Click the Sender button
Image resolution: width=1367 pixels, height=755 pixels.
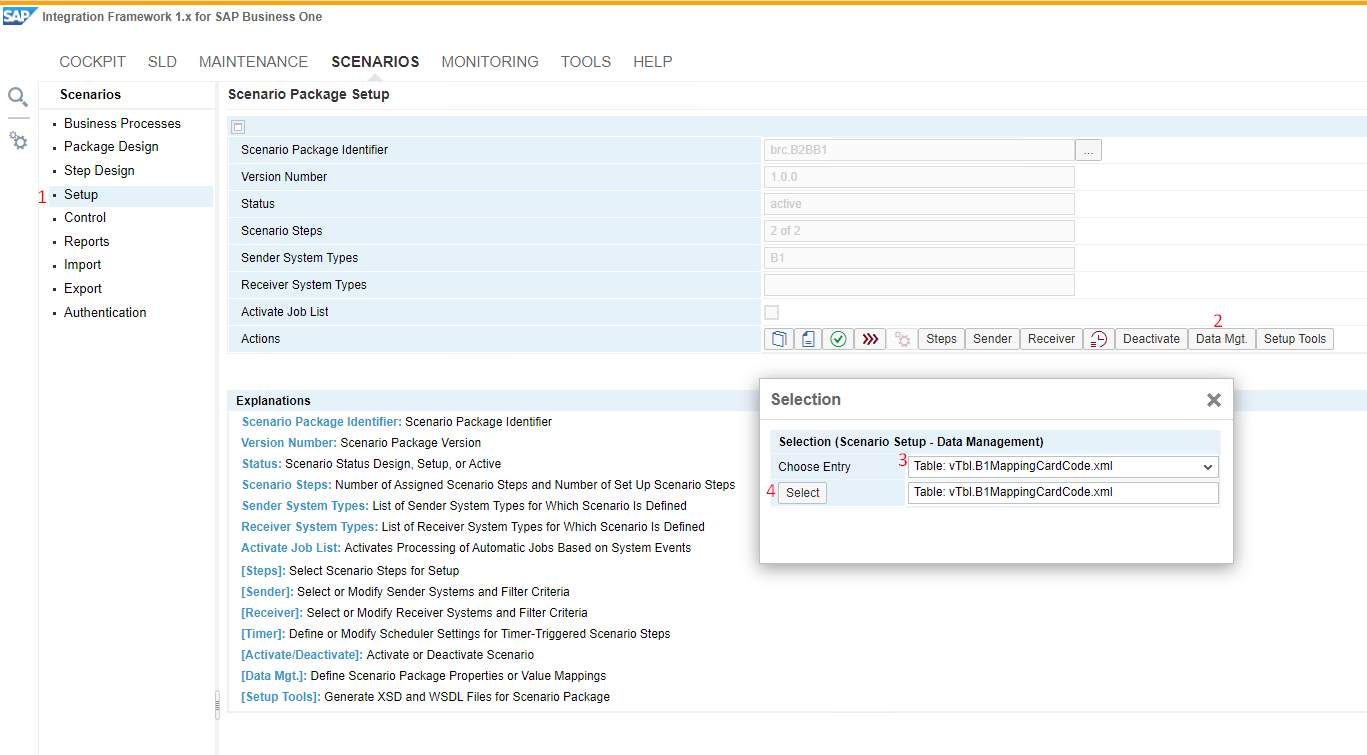click(x=992, y=339)
